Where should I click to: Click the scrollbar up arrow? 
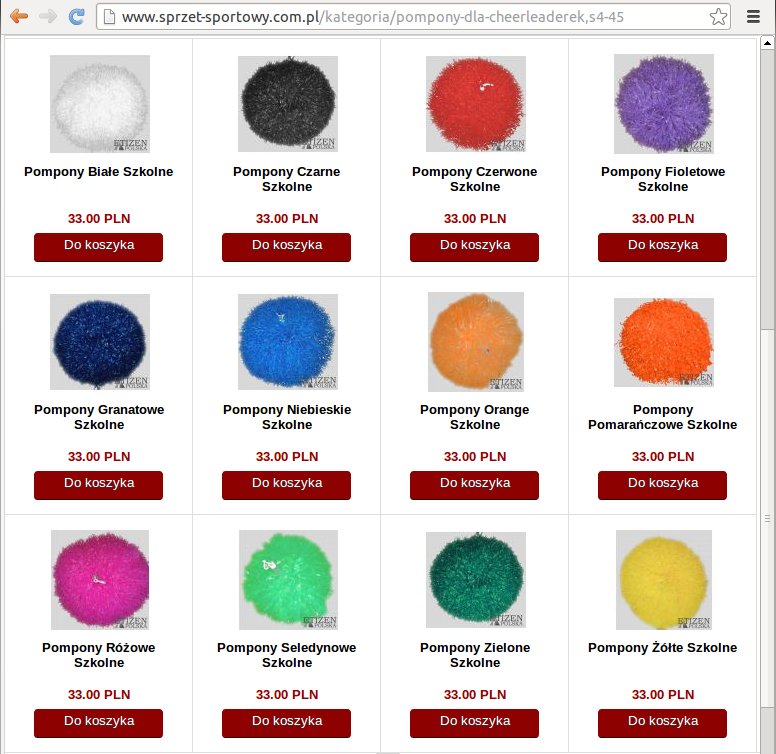click(x=767, y=44)
